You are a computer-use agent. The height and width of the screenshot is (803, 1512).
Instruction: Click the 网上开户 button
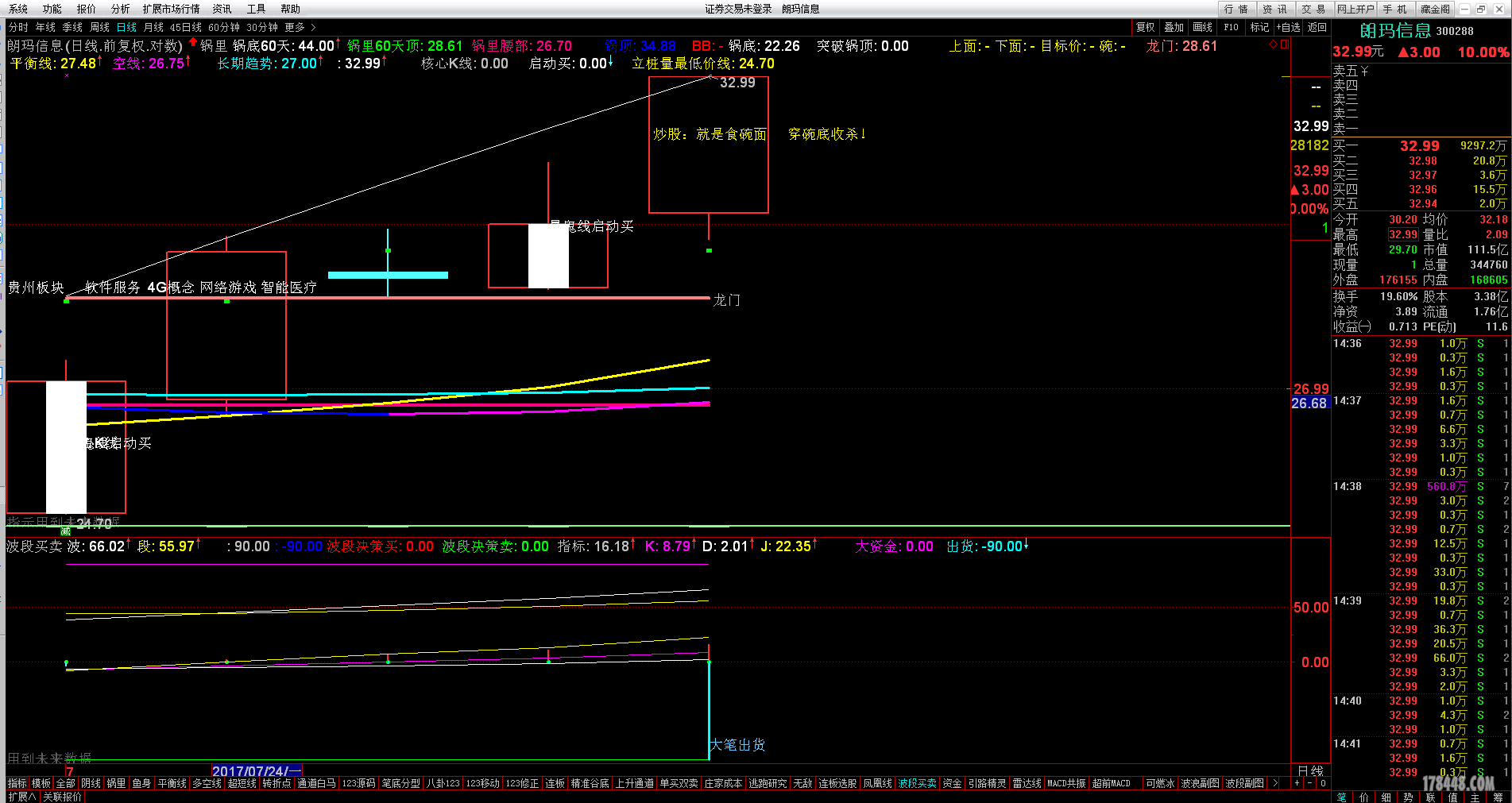pos(1355,9)
